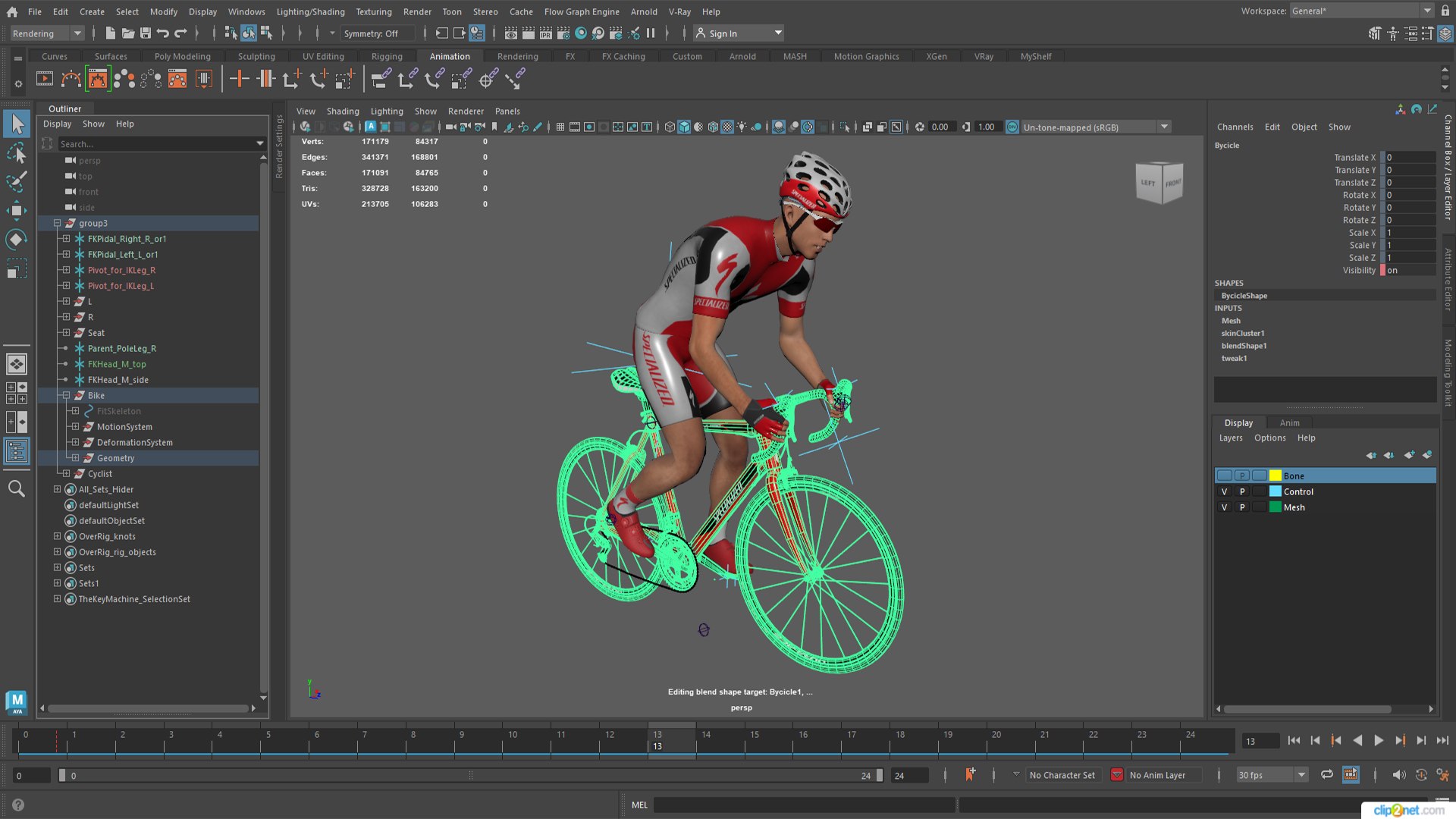The image size is (1456, 819).
Task: Click the Open Scene folder icon
Action: [x=128, y=33]
